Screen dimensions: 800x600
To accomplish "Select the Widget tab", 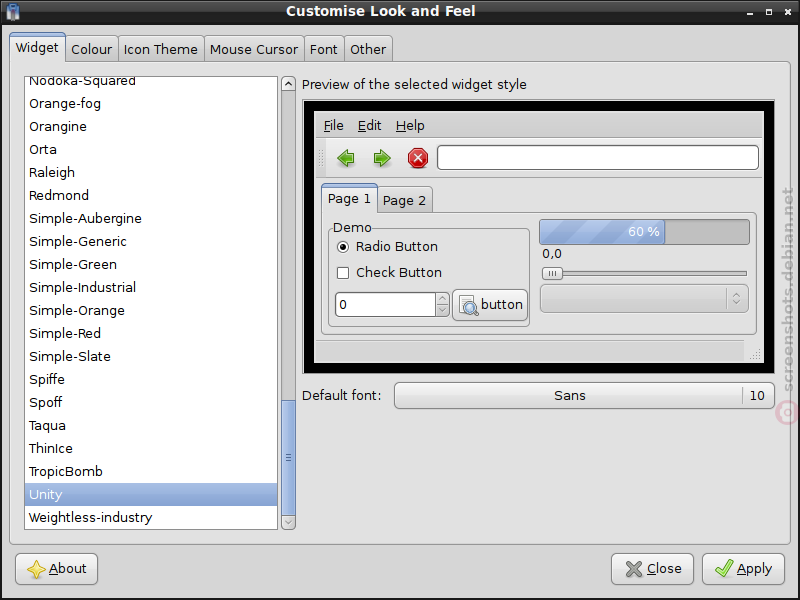I will 37,47.
